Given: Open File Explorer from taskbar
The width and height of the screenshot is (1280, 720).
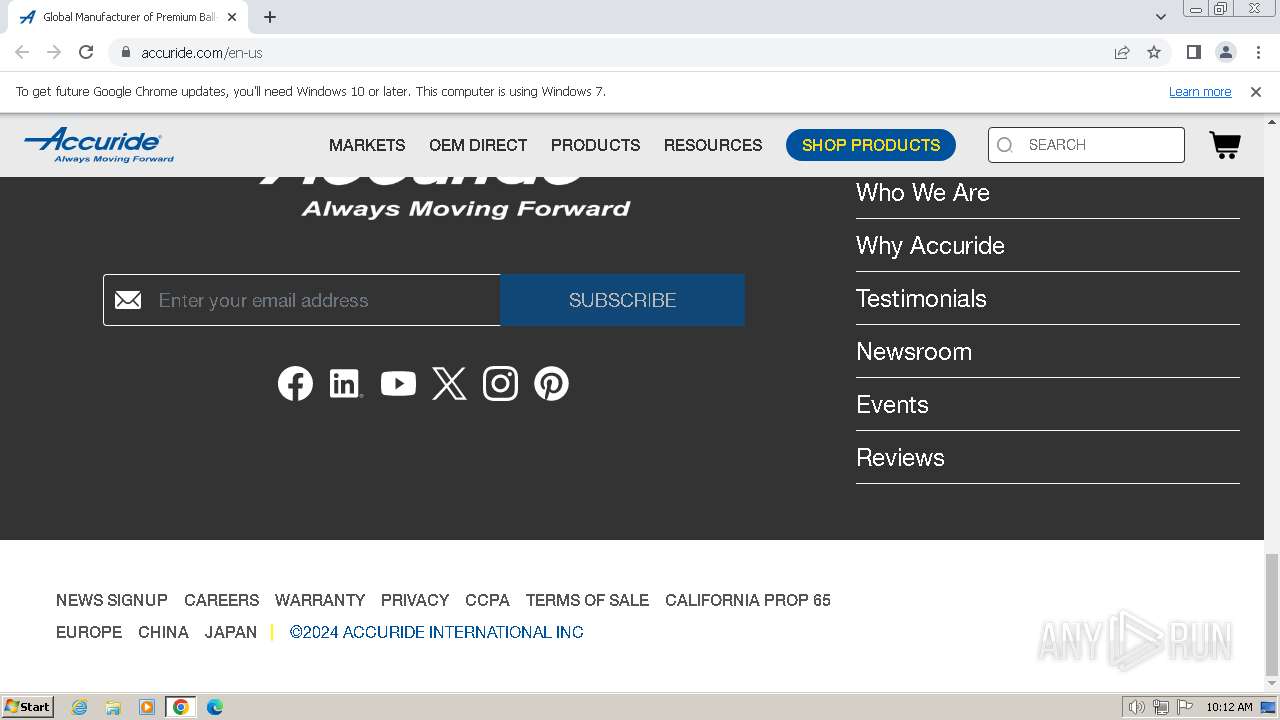Looking at the screenshot, I should coord(113,707).
